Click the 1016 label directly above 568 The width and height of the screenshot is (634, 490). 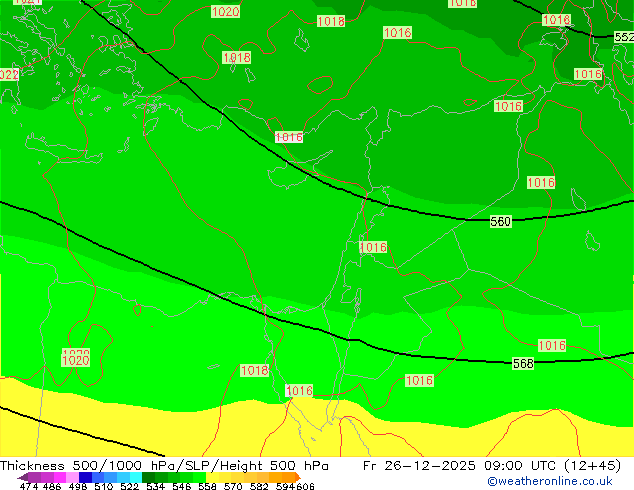tap(552, 346)
